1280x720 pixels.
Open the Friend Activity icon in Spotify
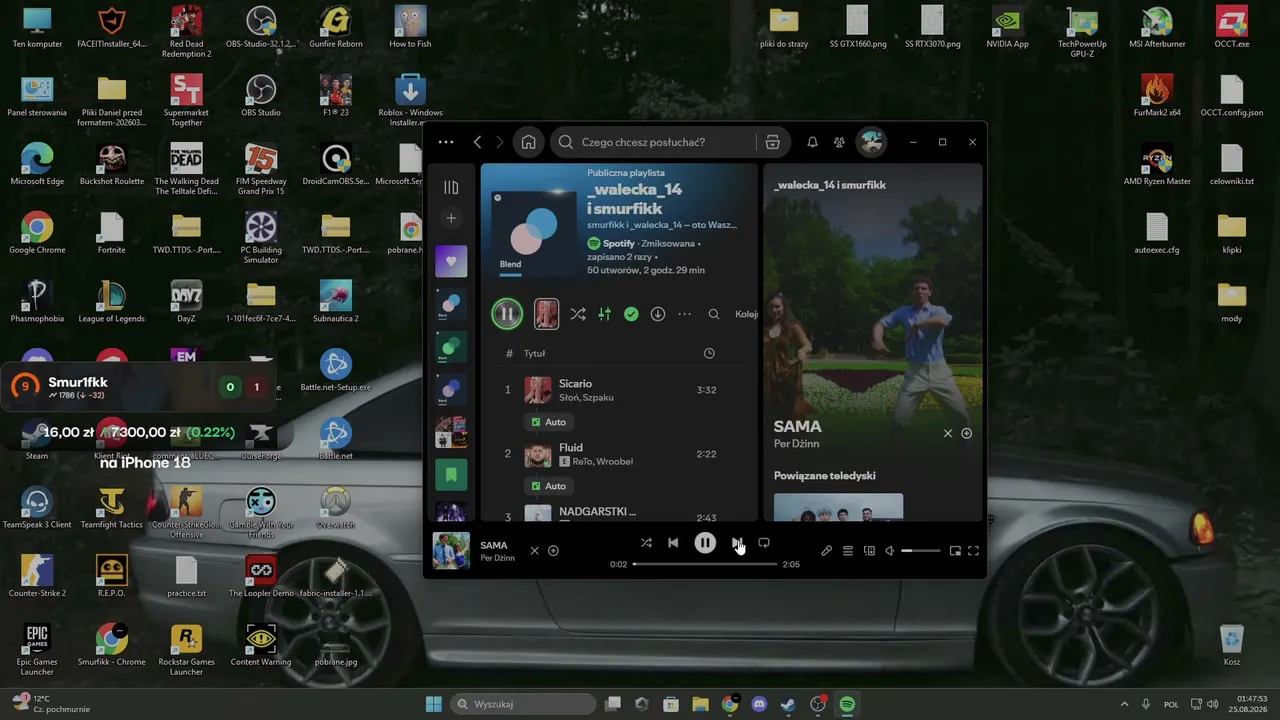pos(839,142)
